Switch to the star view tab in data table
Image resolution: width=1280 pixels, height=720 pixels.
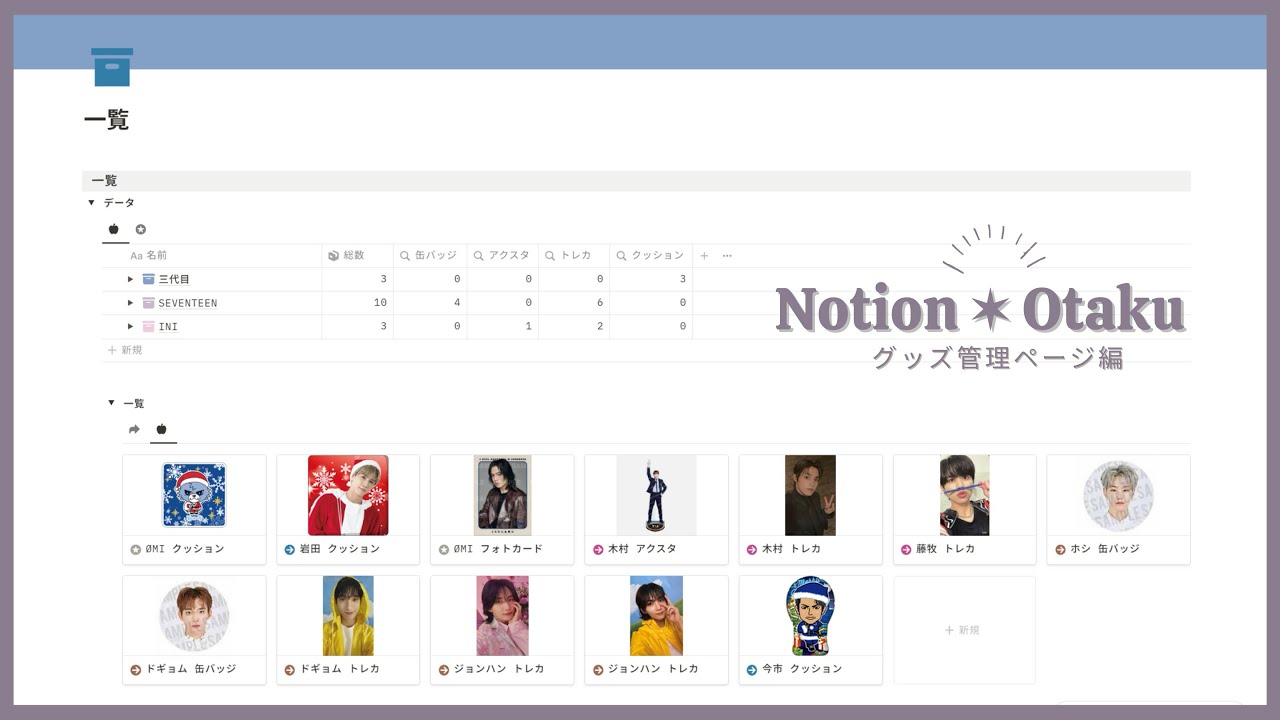click(x=141, y=229)
